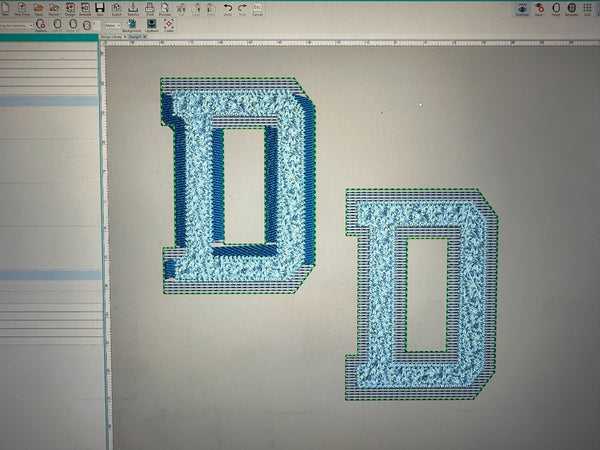Click the New design icon
Image resolution: width=600 pixels, height=450 pixels.
click(x=5, y=9)
